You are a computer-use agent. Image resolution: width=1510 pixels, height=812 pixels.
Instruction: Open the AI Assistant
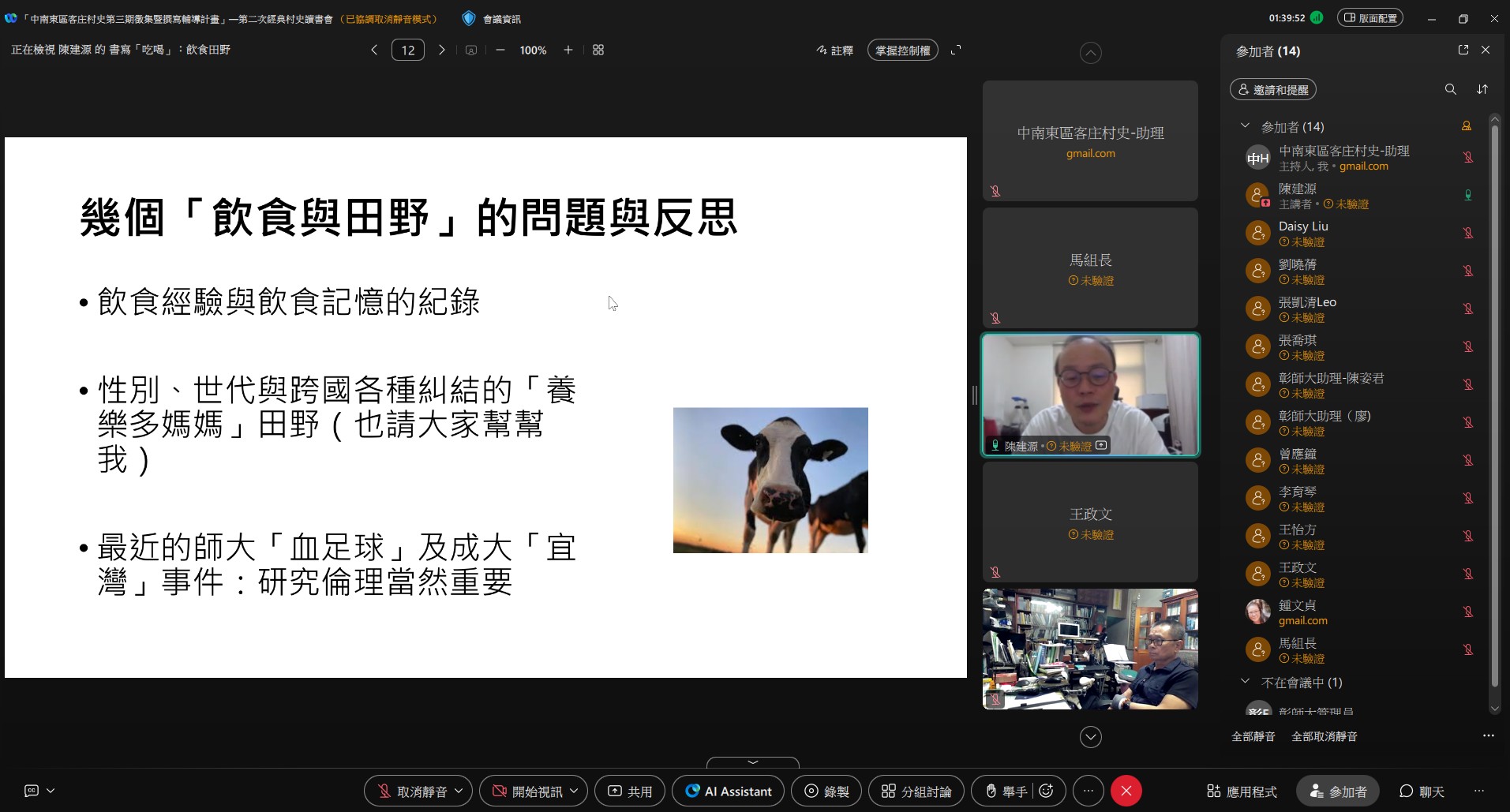point(727,791)
